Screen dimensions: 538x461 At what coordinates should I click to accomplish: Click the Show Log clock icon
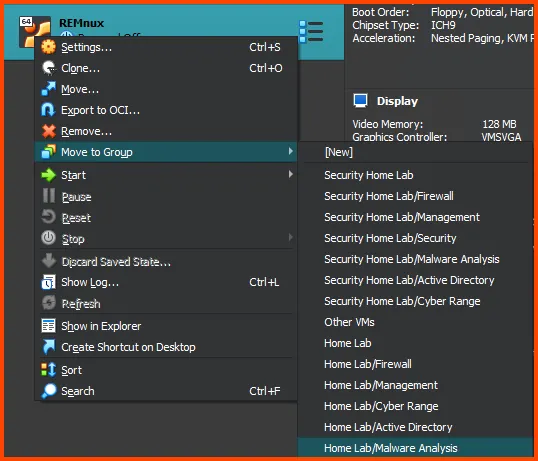click(x=48, y=282)
